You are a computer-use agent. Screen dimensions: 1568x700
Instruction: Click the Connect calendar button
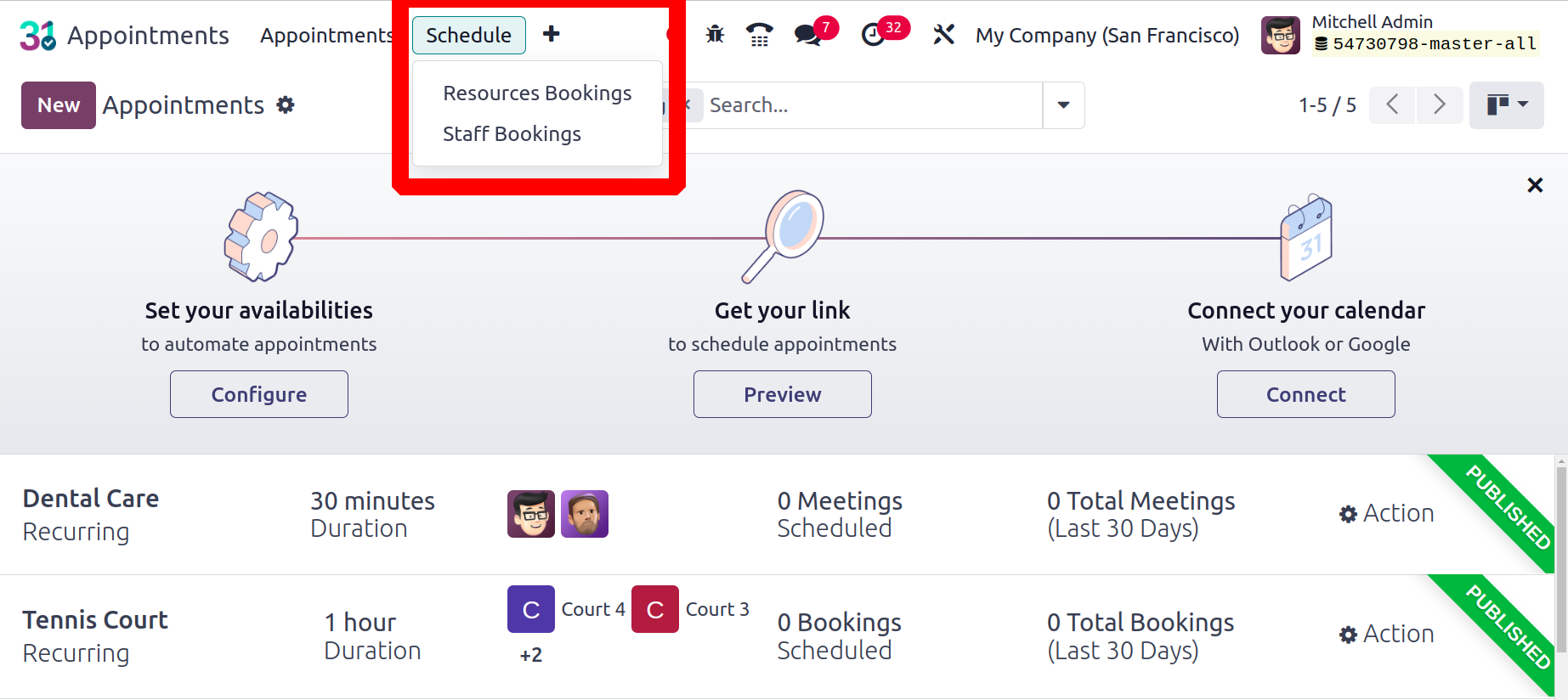(x=1306, y=394)
